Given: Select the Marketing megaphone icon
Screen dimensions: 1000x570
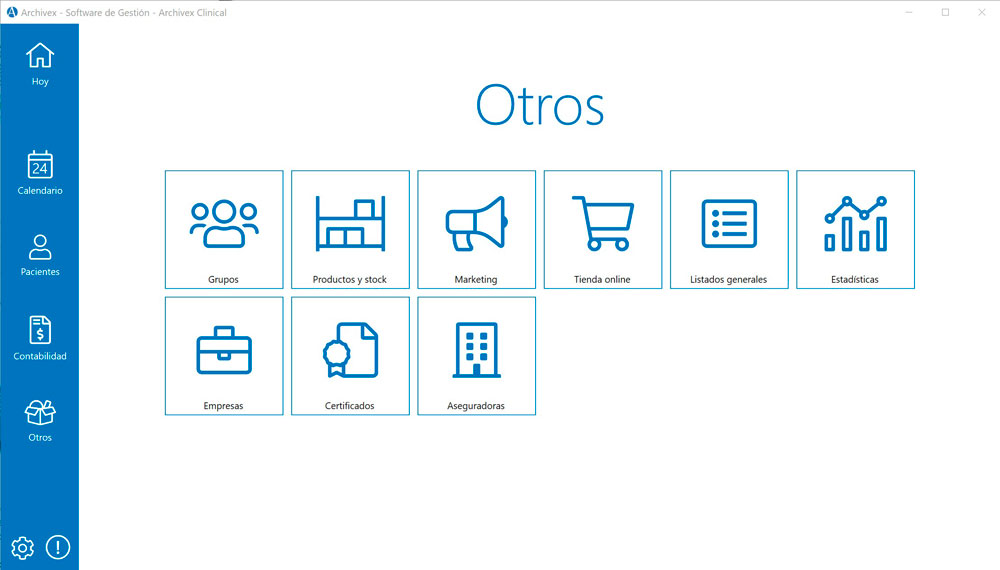Looking at the screenshot, I should click(476, 230).
